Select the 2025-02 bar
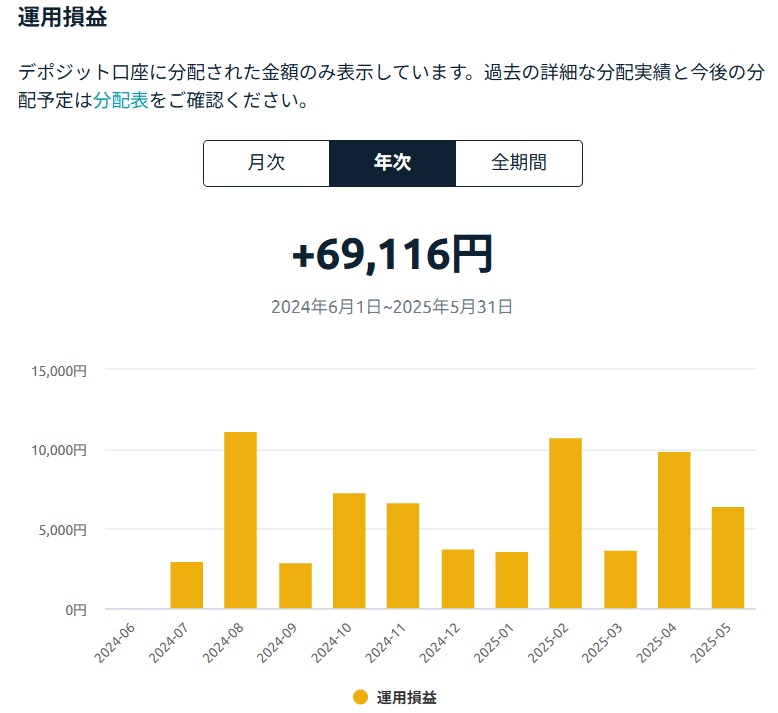 pos(566,523)
